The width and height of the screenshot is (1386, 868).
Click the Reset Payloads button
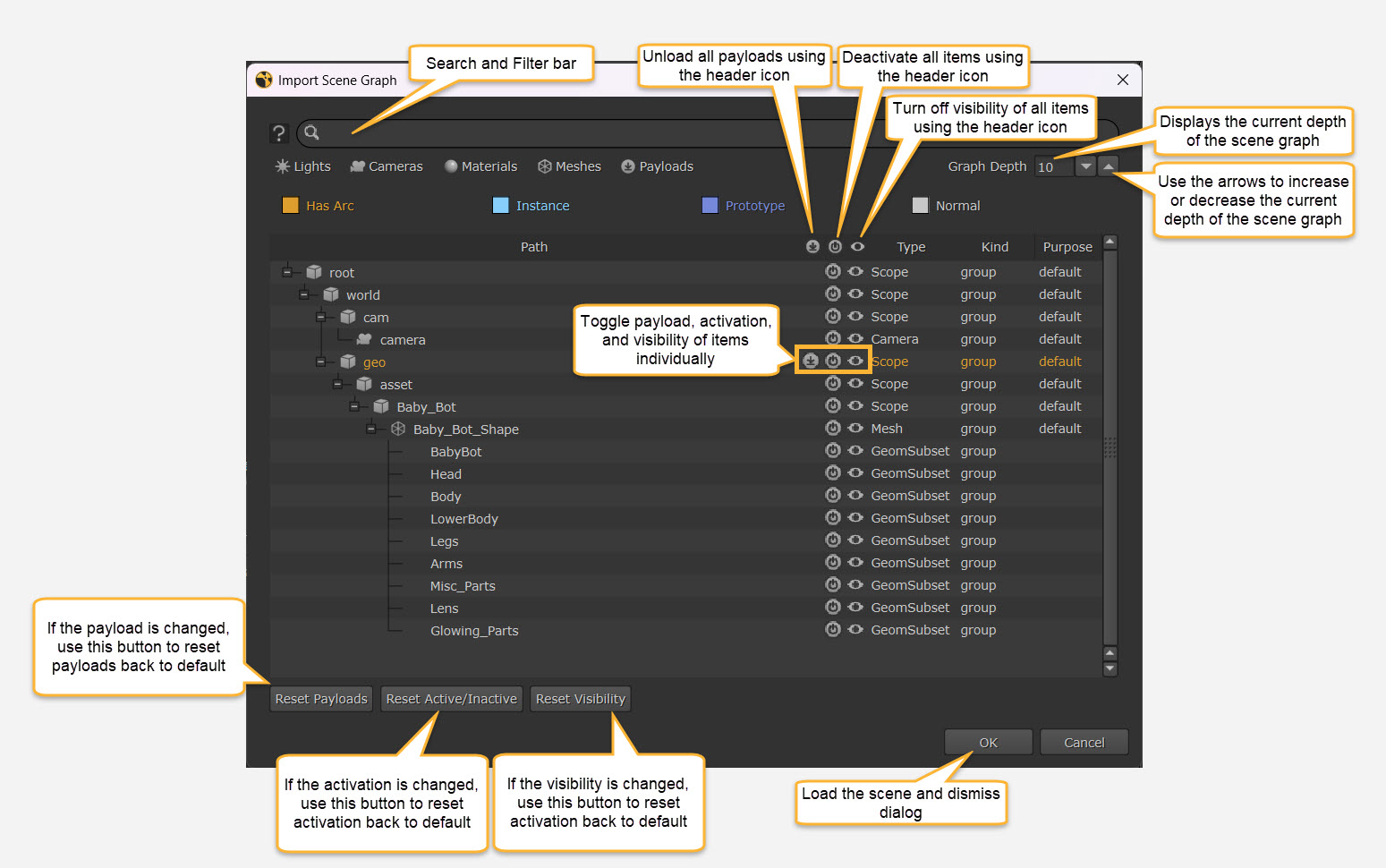[x=321, y=699]
